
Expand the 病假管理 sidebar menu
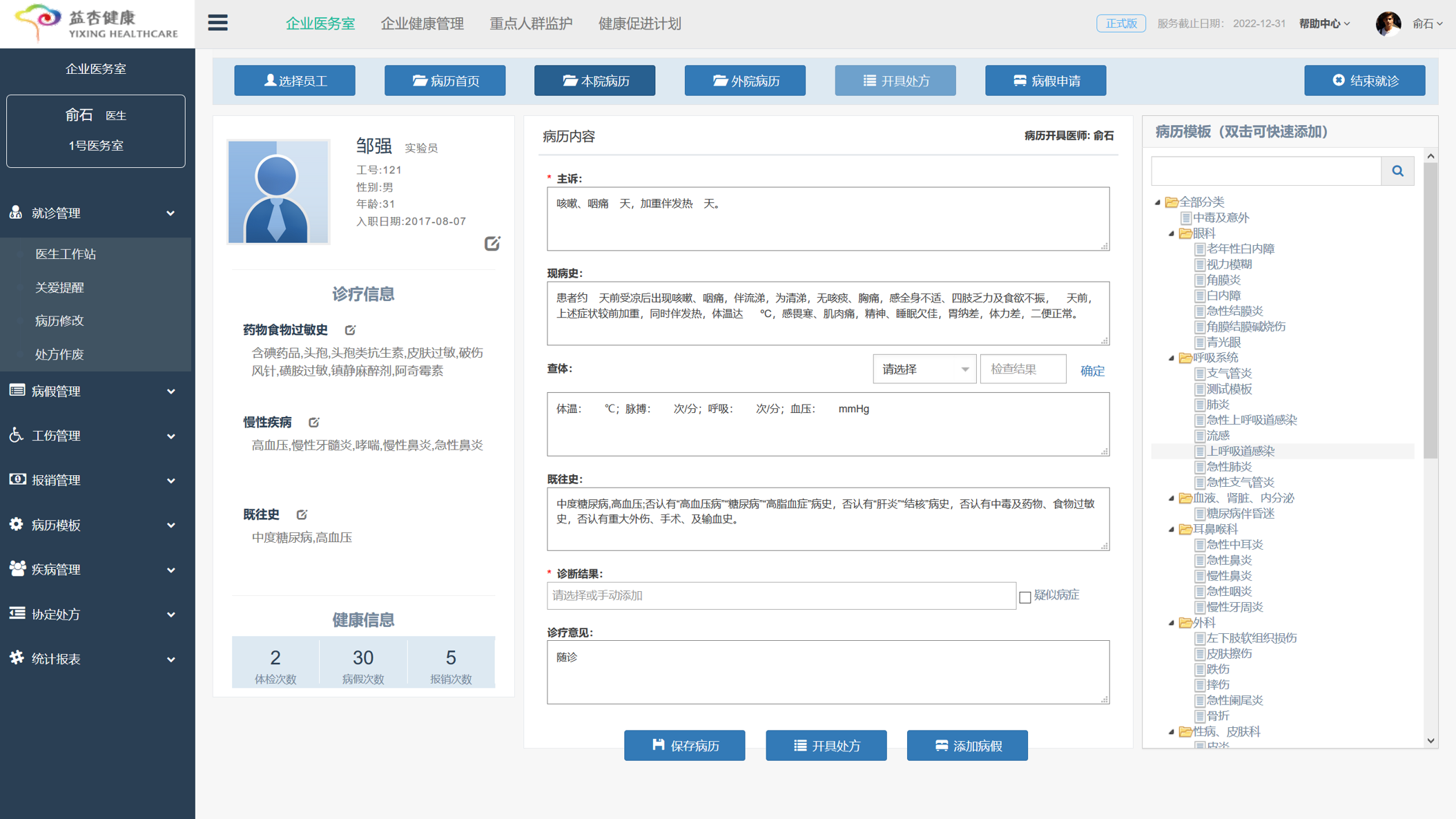coord(93,392)
